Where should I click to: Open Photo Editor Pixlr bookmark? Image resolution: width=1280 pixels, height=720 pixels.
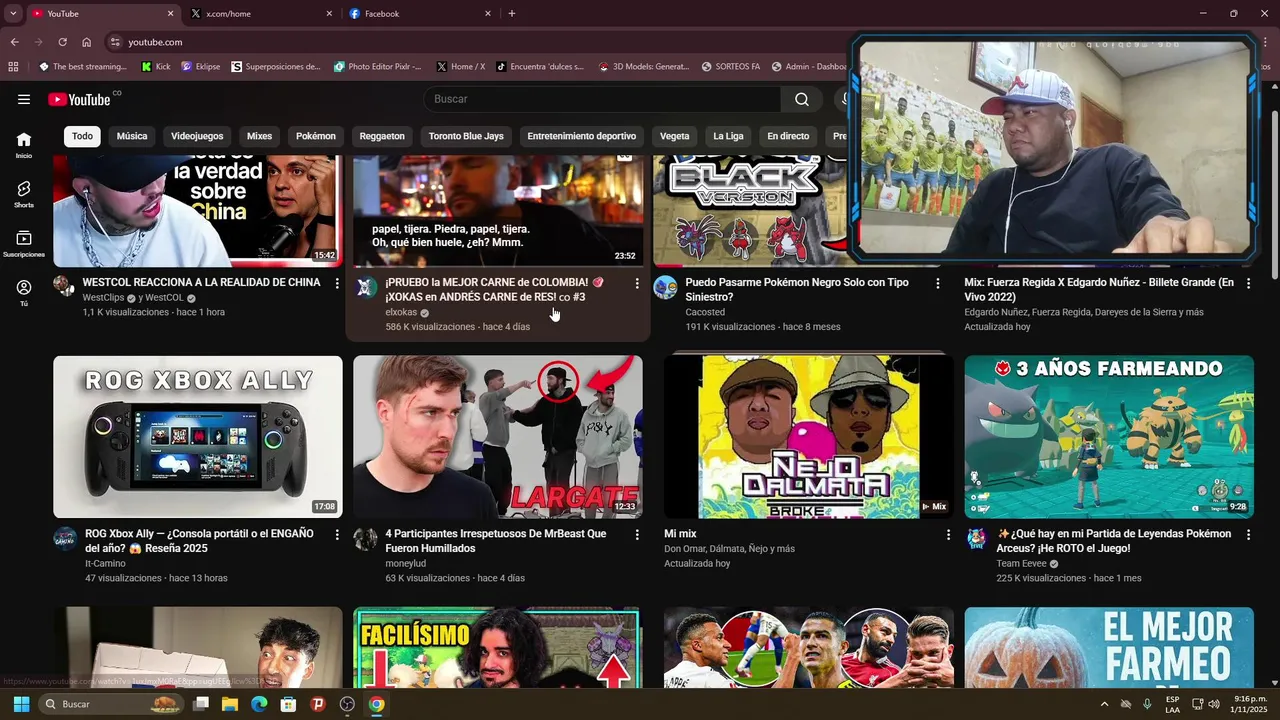click(x=378, y=67)
